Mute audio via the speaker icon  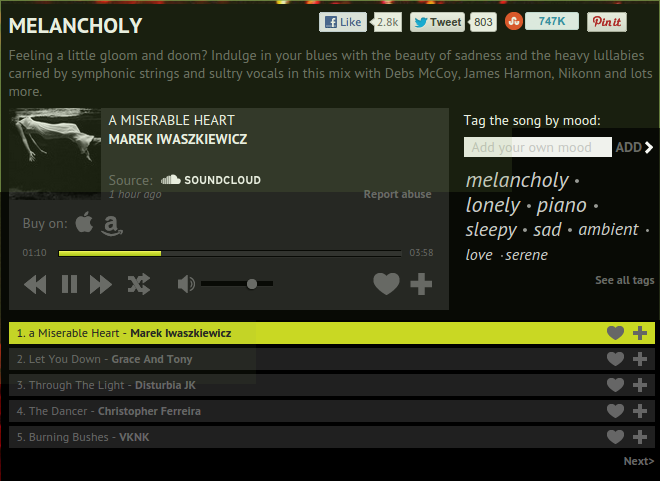coord(186,284)
